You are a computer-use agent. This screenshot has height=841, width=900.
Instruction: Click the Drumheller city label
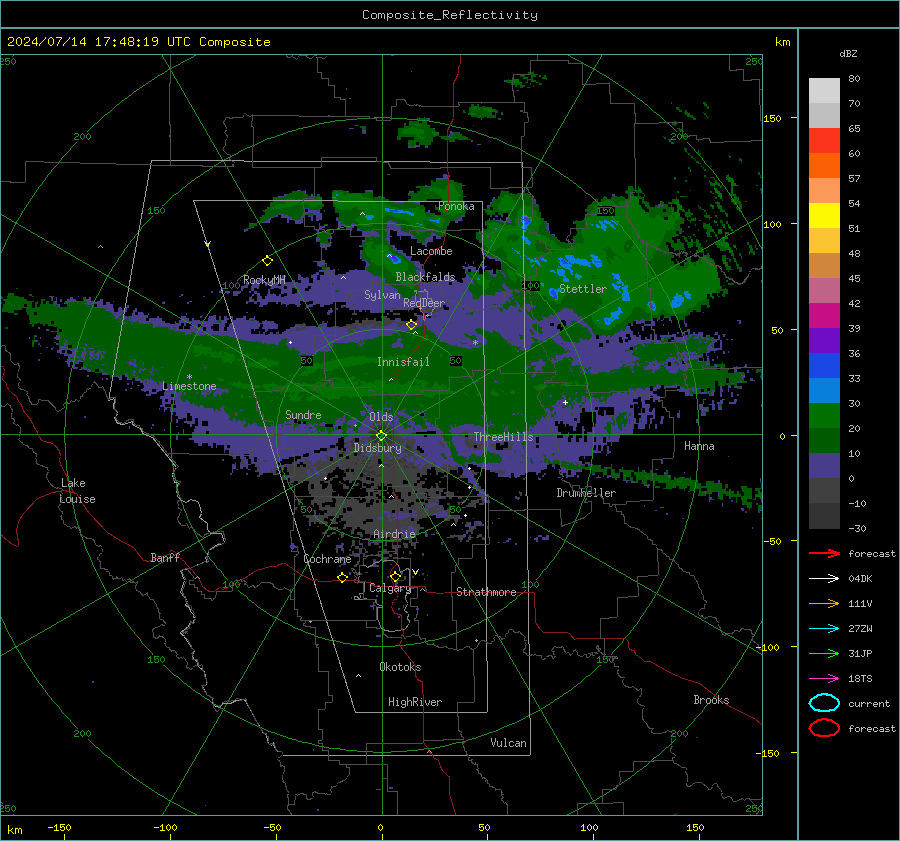pyautogui.click(x=586, y=493)
